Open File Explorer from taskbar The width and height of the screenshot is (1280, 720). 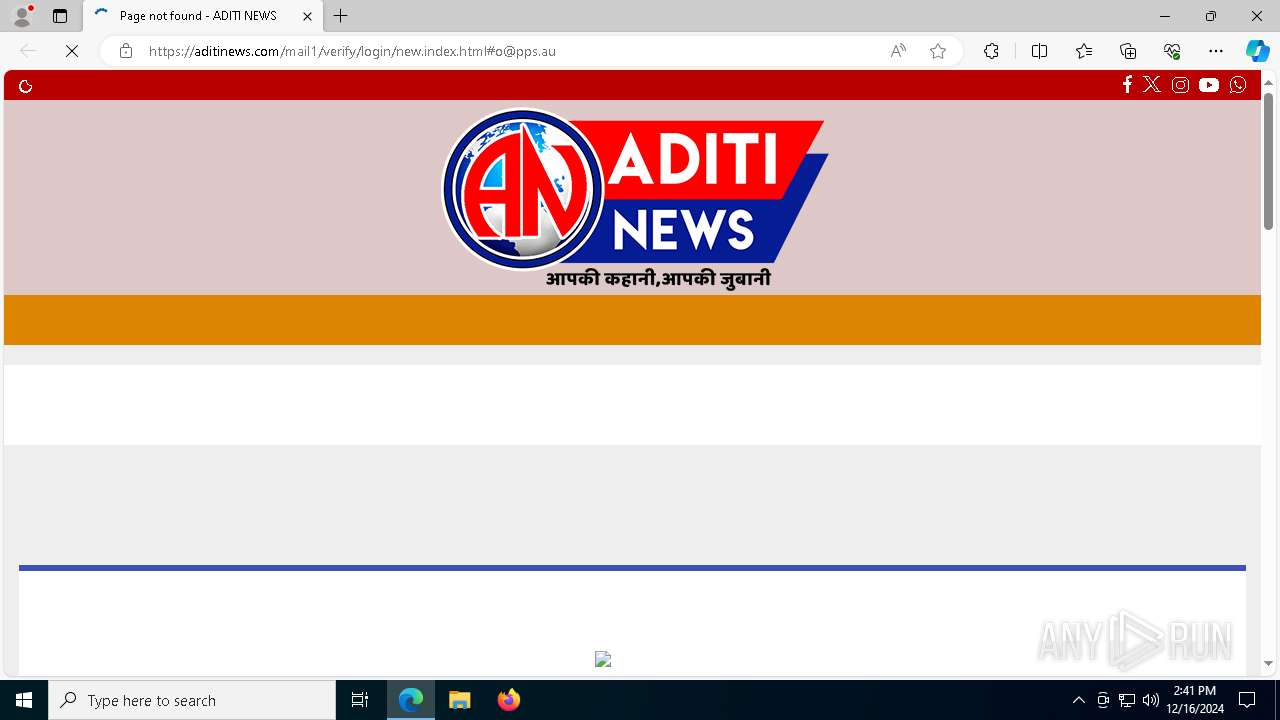[x=460, y=700]
